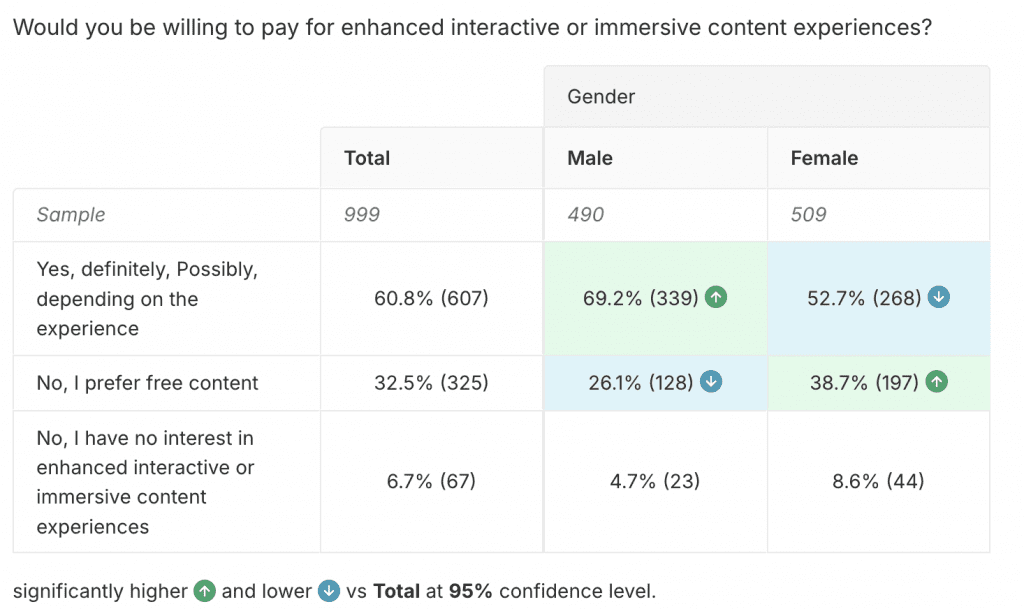
Task: Click the Male column header
Action: (x=590, y=158)
